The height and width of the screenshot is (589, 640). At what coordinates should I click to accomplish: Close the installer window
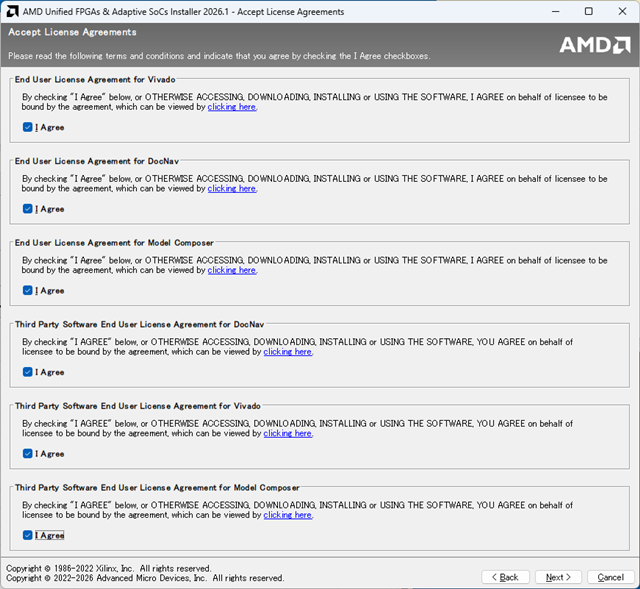[x=622, y=11]
